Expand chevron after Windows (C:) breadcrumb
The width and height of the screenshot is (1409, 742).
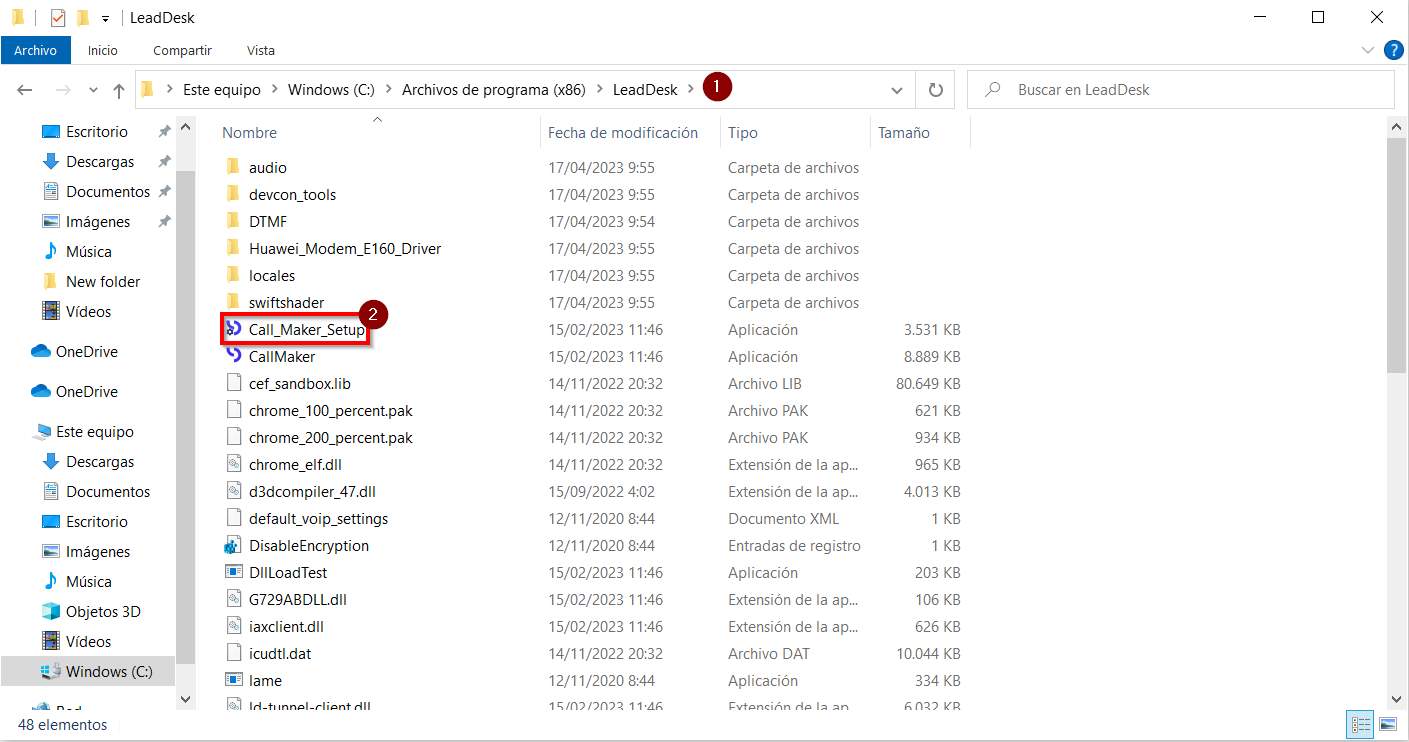389,90
